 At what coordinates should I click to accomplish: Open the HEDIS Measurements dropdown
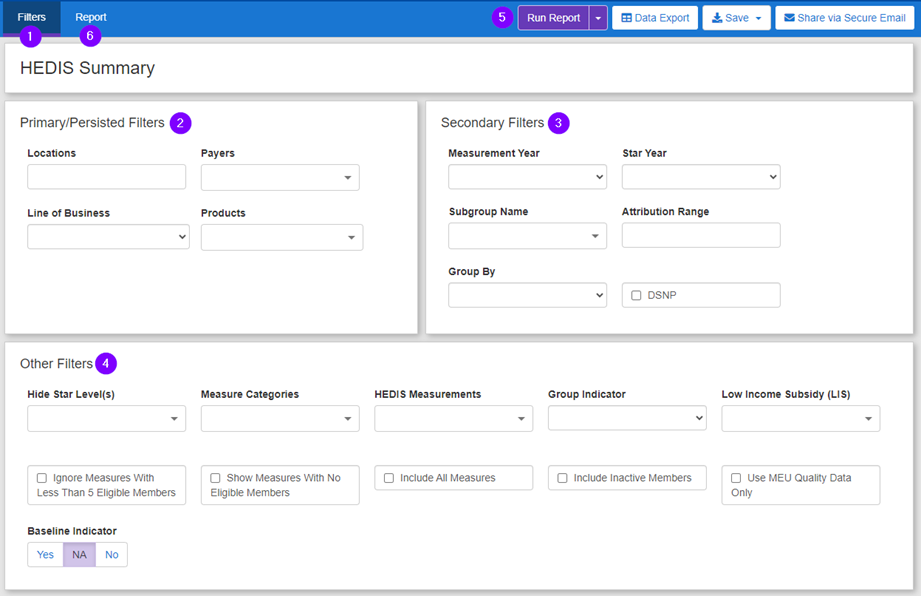pos(453,418)
